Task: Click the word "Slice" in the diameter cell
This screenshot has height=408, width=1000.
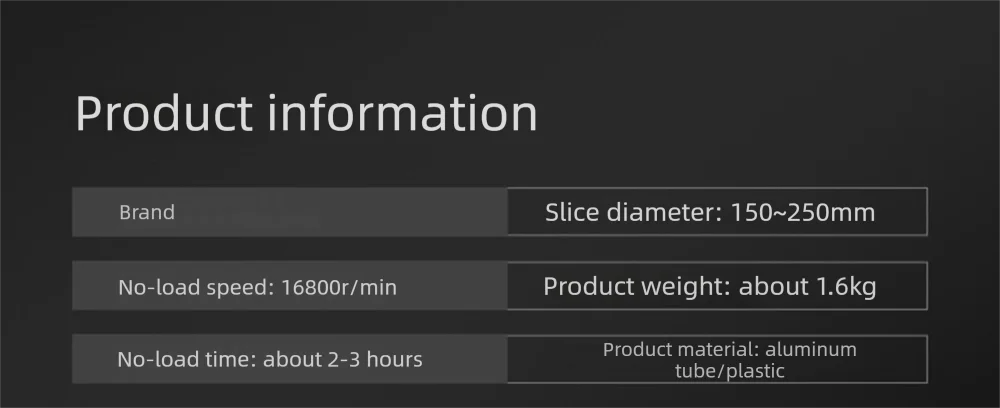Action: (x=572, y=212)
